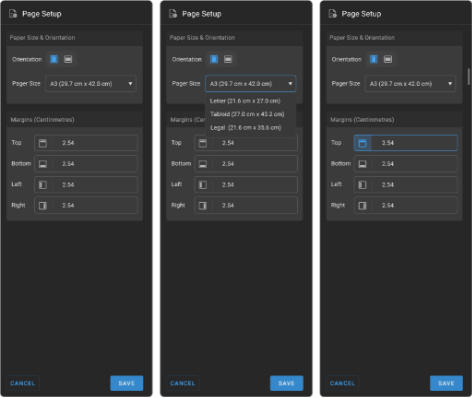Select landscape orientation in the left panel
Image resolution: width=473 pixels, height=398 pixels.
(68, 59)
